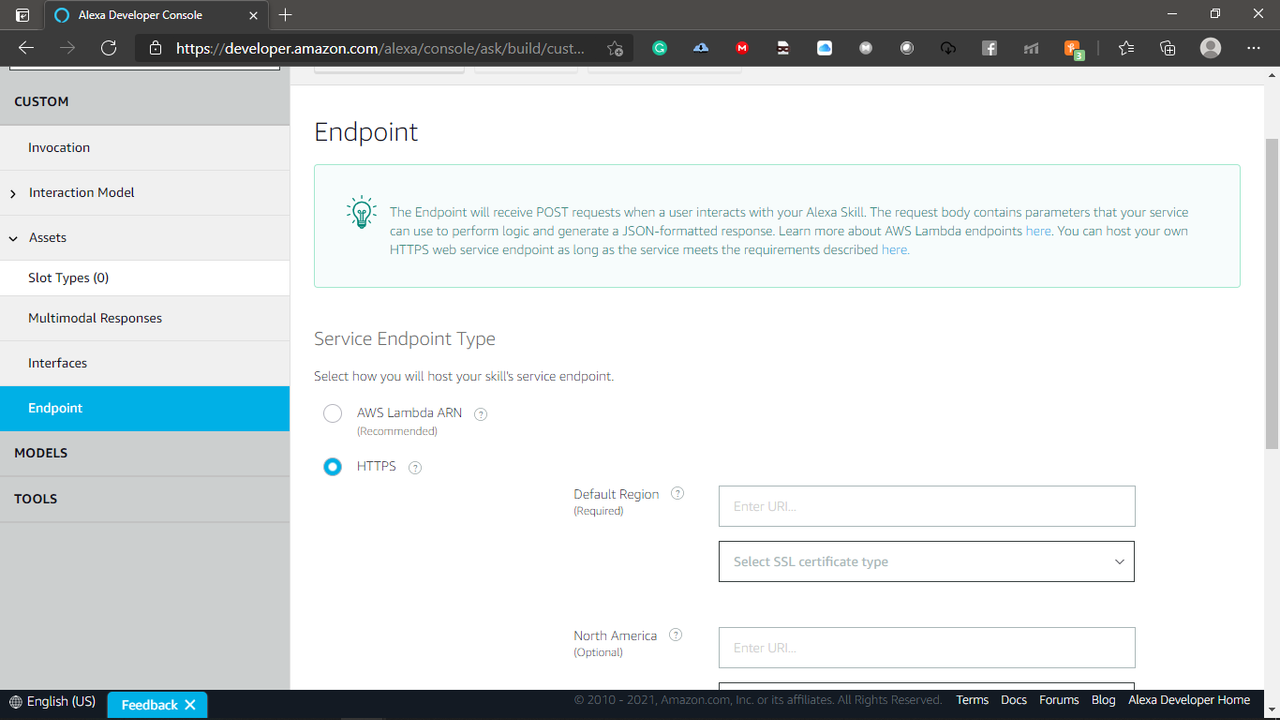Click the Default Region URI input field
Image resolution: width=1280 pixels, height=720 pixels.
(927, 506)
